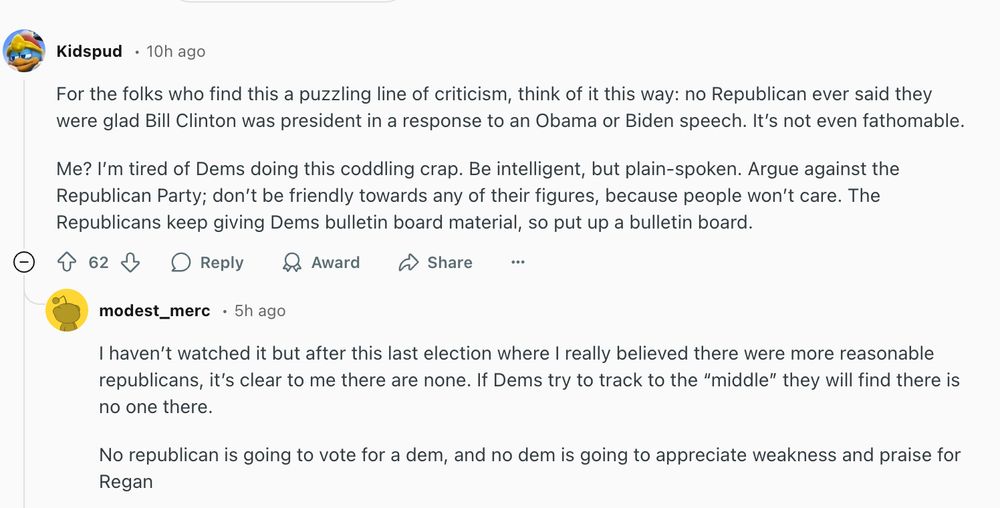The width and height of the screenshot is (1000, 508).
Task: Upvote Kidspud's comment
Action: coord(68,262)
